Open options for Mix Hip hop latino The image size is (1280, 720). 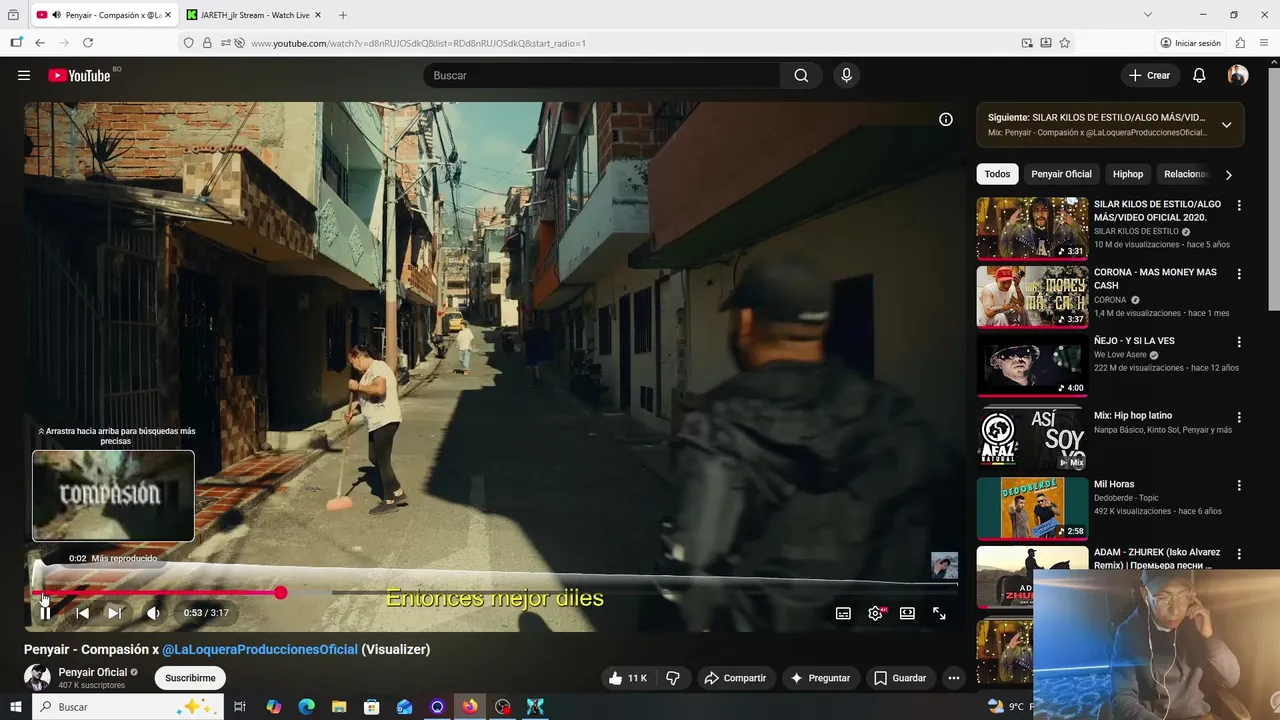(1239, 417)
